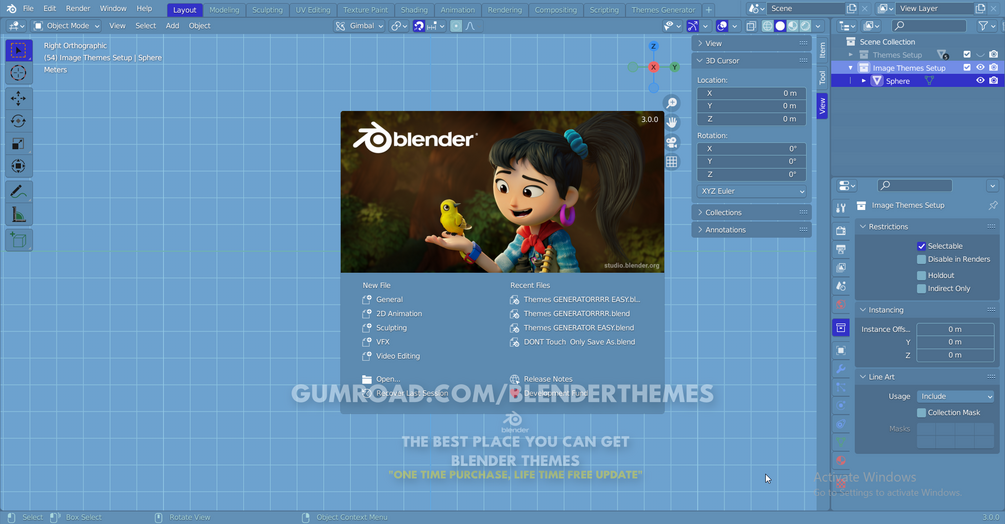The image size is (1005, 524).
Task: Click the viewport zoom magnifier icon
Action: pyautogui.click(x=672, y=103)
